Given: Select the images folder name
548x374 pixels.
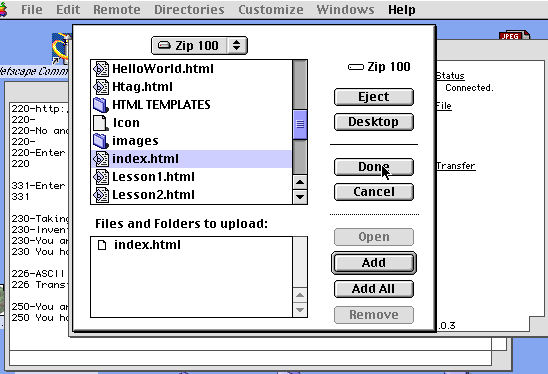Looking at the screenshot, I should pyautogui.click(x=135, y=141).
